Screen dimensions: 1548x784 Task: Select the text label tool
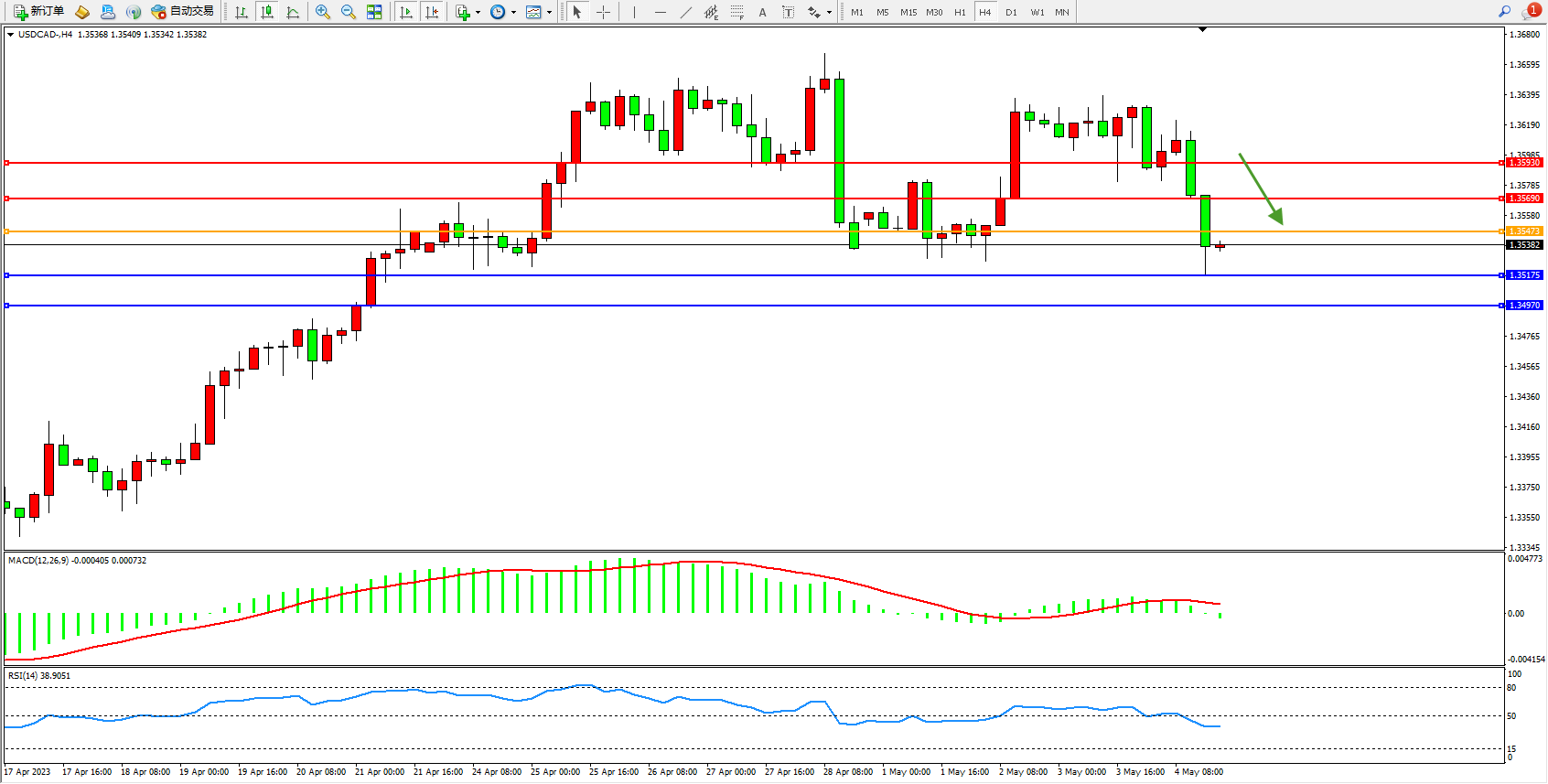[788, 12]
